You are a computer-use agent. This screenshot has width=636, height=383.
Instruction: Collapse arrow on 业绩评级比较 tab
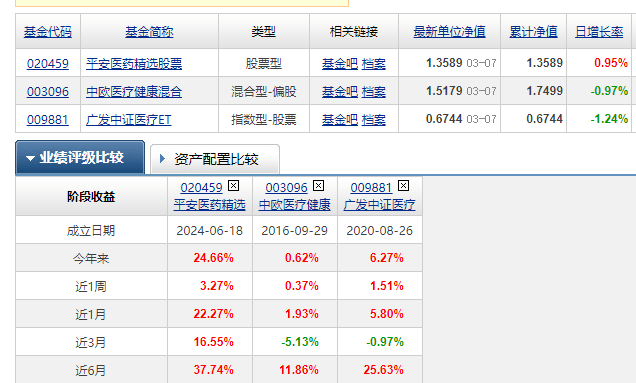pyautogui.click(x=30, y=158)
